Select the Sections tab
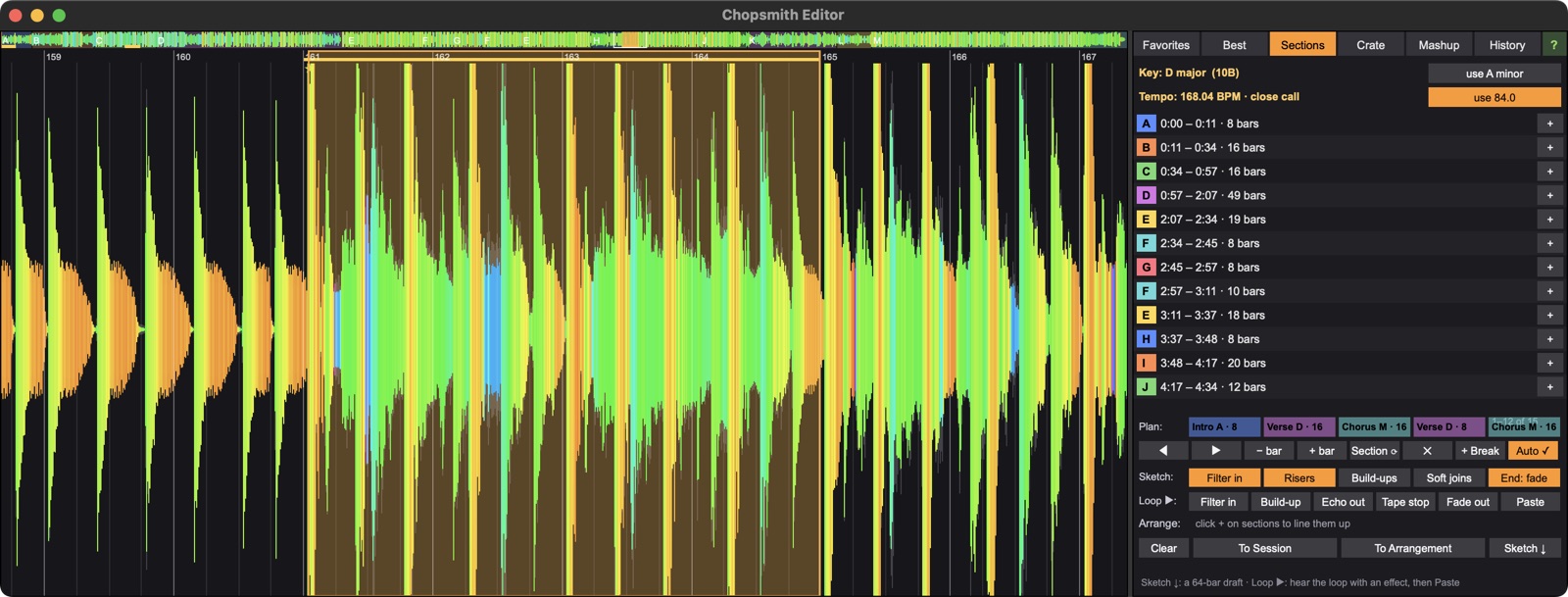Screen dimensions: 1568x597 pyautogui.click(x=1302, y=45)
